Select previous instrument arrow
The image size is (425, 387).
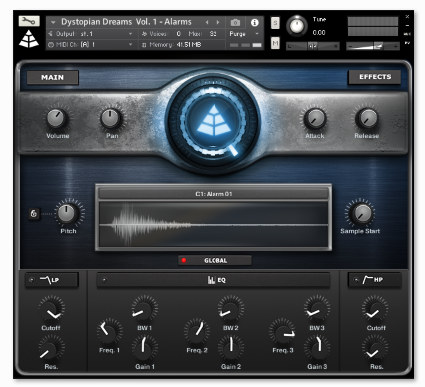[207, 22]
